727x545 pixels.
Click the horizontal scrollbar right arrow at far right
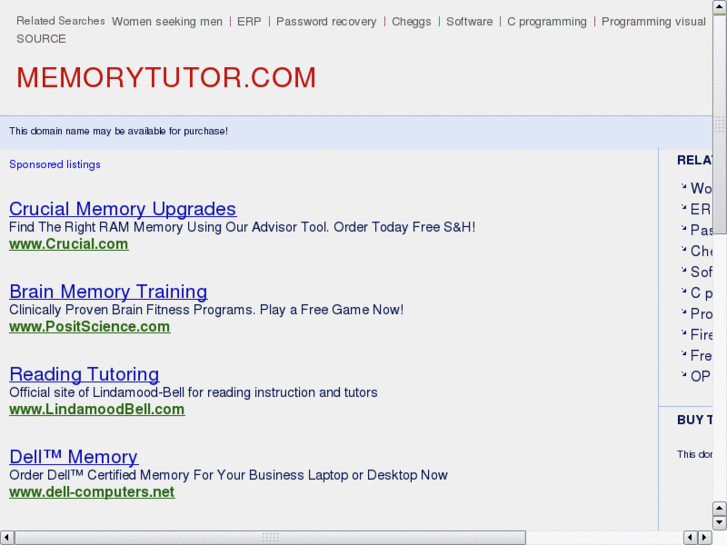click(705, 538)
